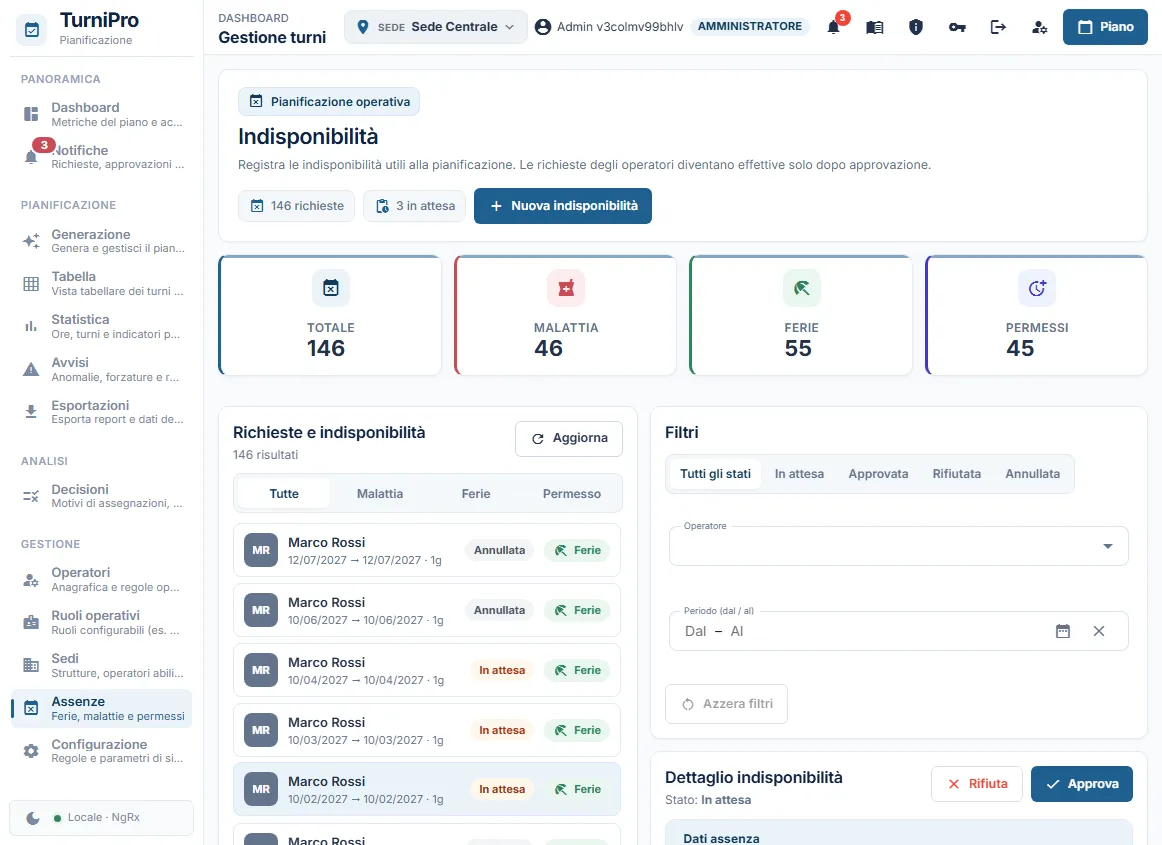Click the Permessi card clock icon

pos(1037,288)
